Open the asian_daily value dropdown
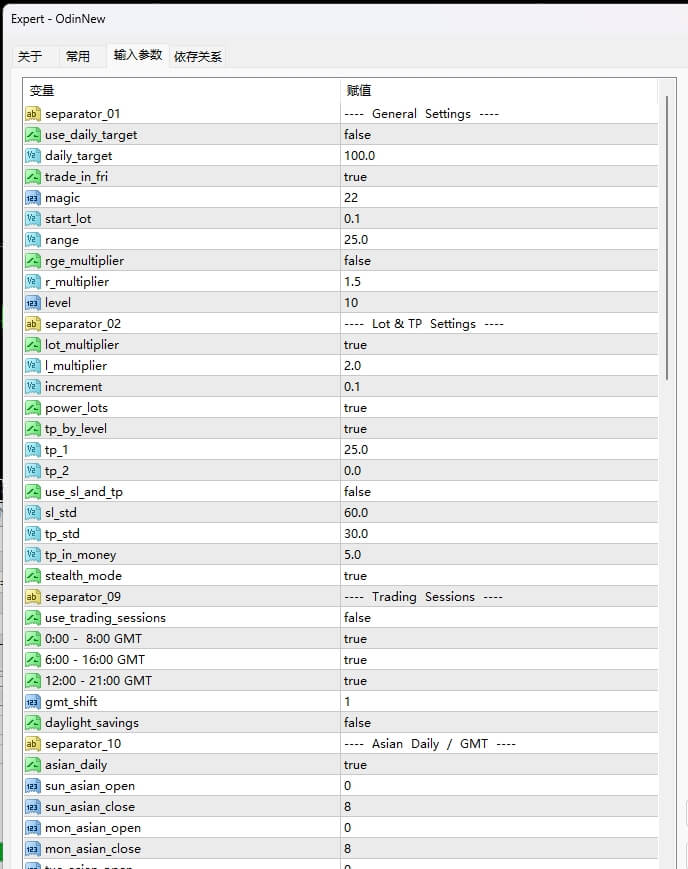 coord(498,765)
